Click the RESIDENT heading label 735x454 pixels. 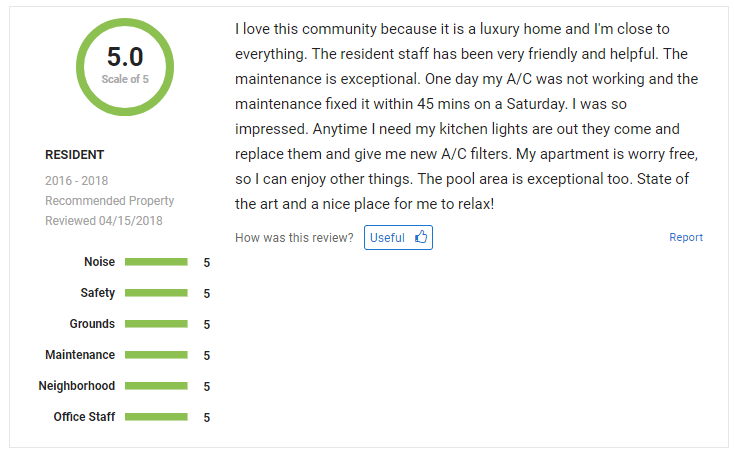tap(75, 155)
